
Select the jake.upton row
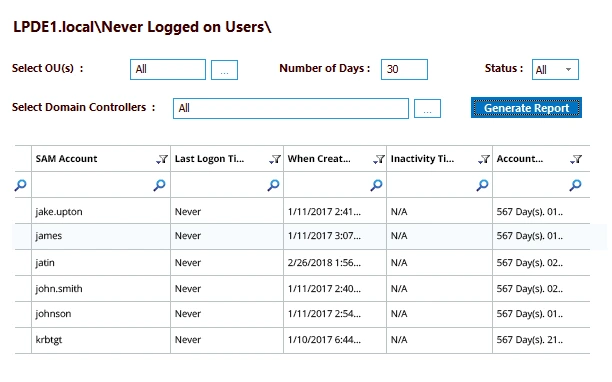pos(302,211)
